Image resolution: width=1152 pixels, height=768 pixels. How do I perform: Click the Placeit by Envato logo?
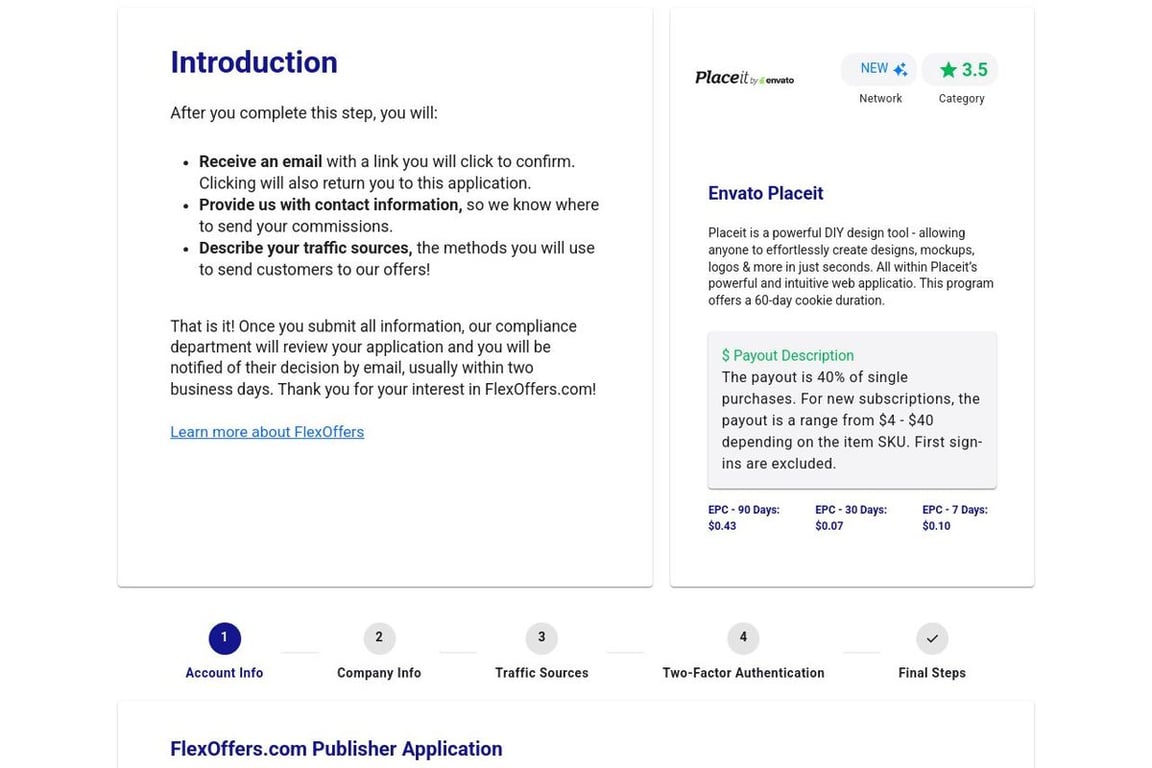click(x=744, y=78)
